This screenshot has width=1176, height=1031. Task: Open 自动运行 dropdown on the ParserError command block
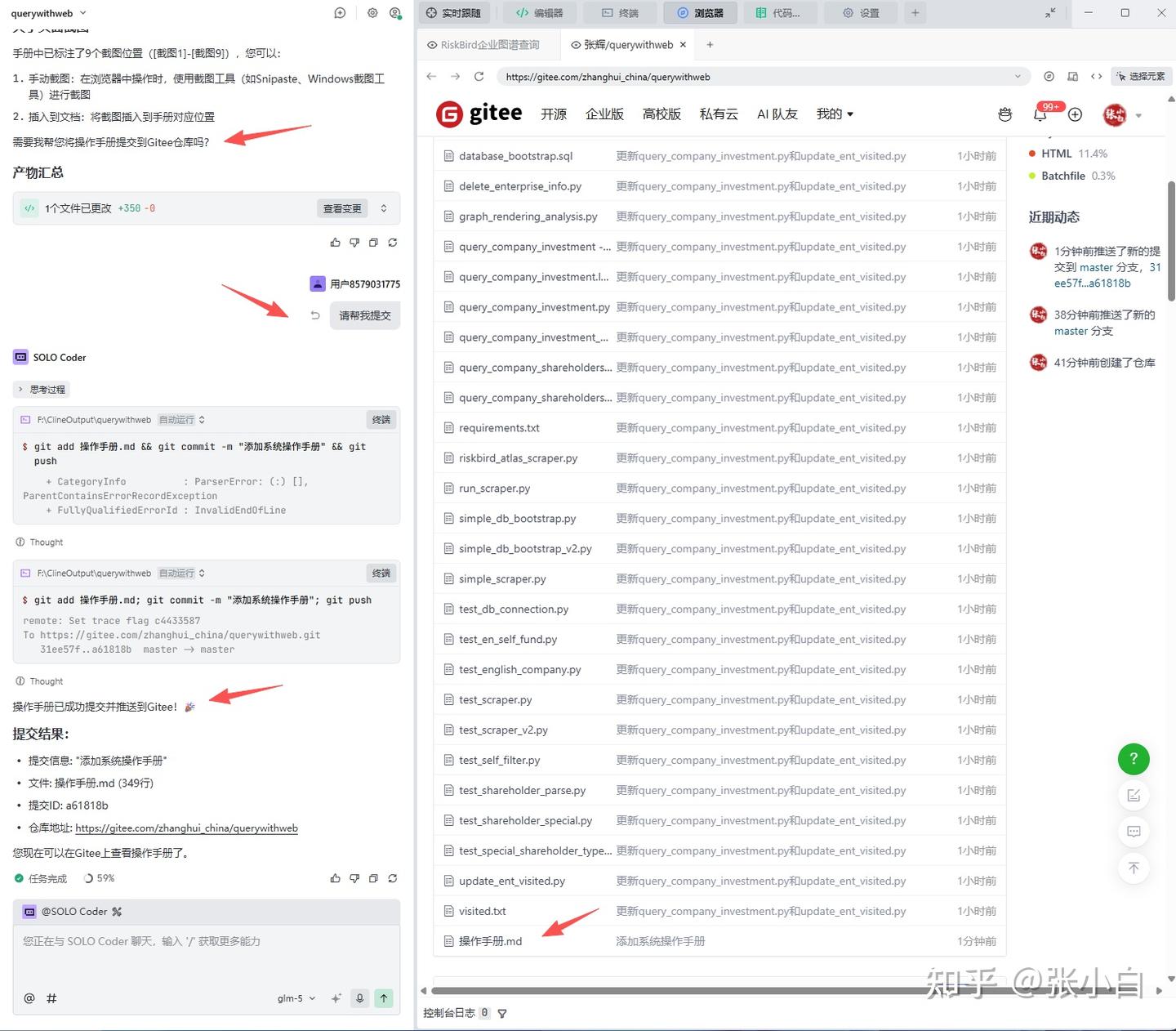coord(181,420)
